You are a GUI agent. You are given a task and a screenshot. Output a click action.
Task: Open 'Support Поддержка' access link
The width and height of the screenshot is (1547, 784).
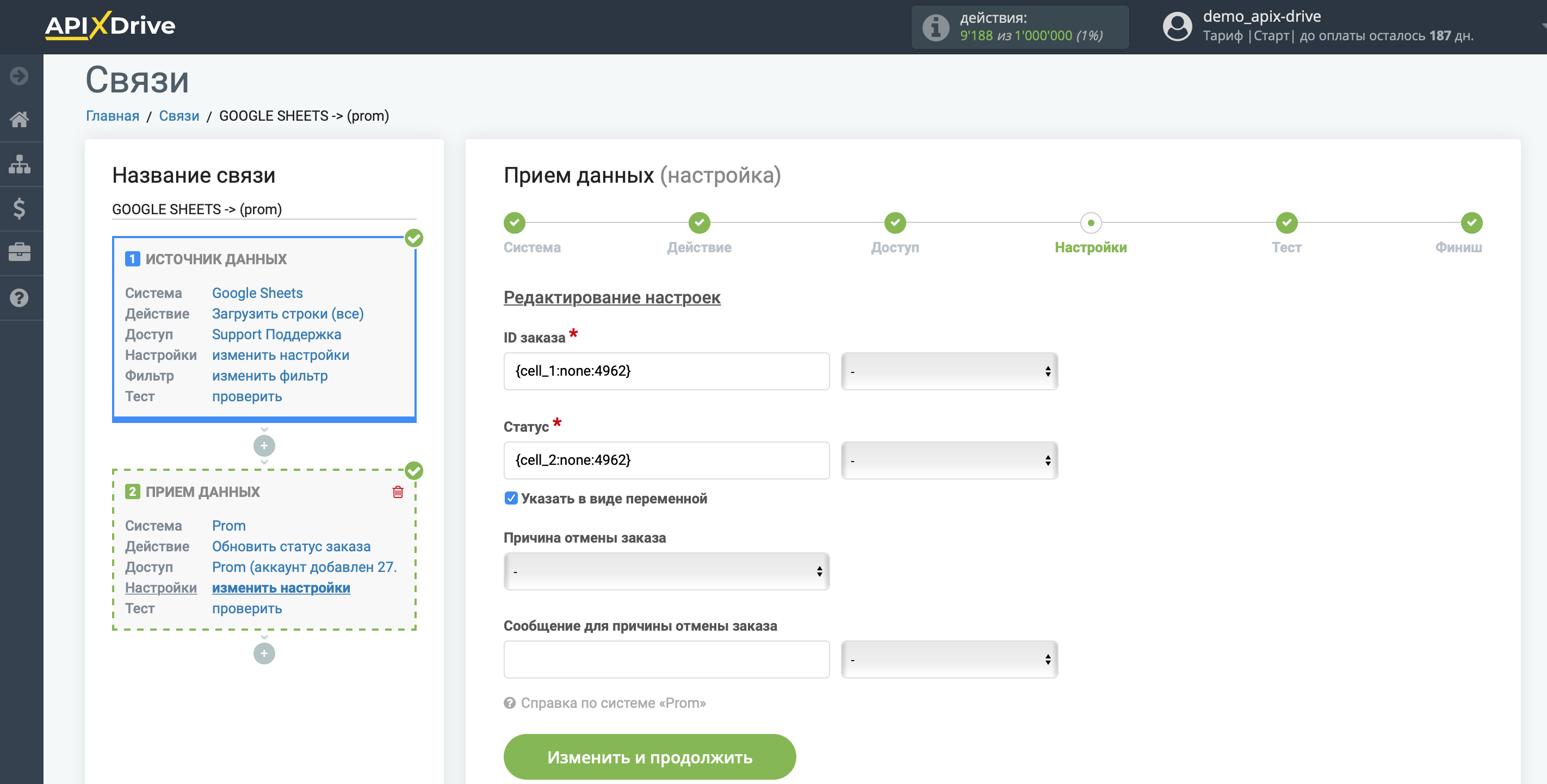[x=276, y=334]
